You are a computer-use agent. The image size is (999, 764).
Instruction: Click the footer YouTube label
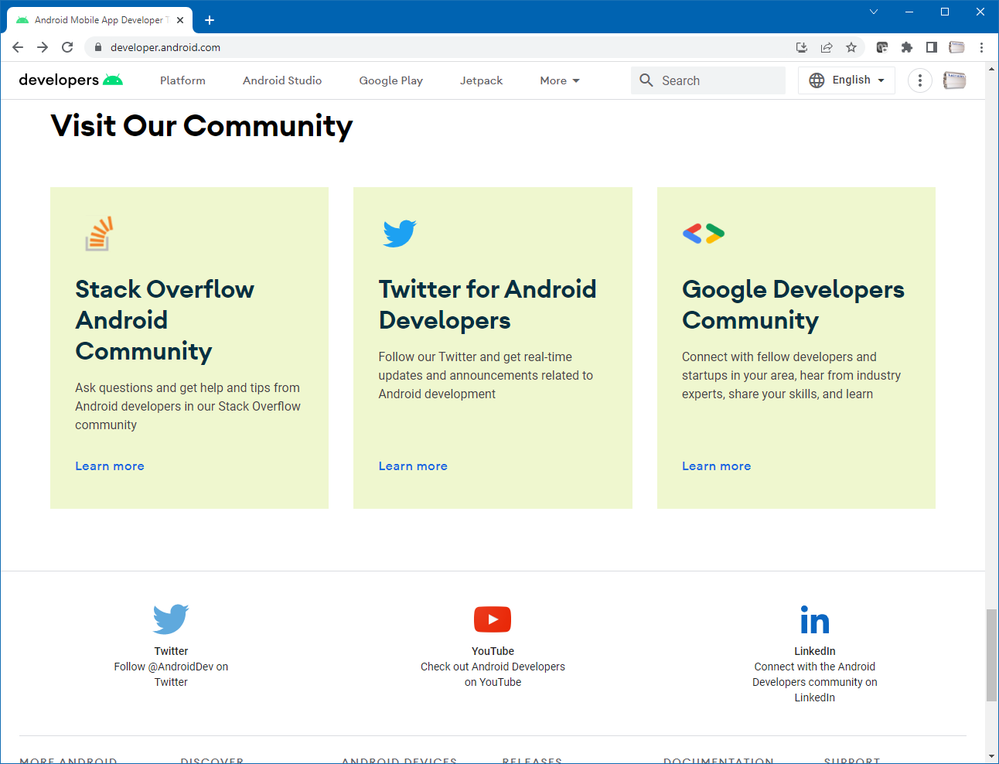click(492, 651)
